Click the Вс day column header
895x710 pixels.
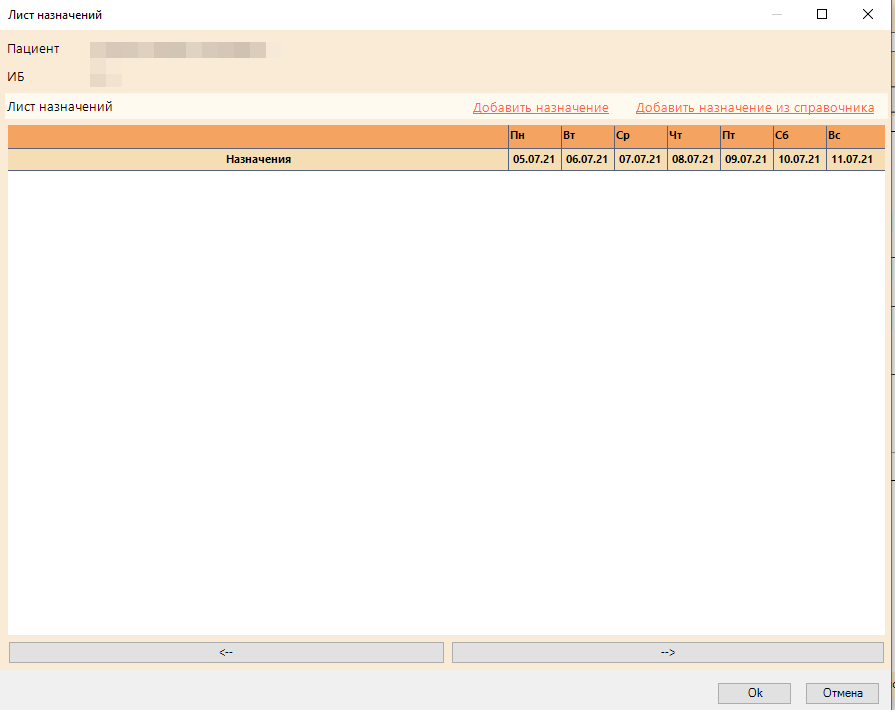(x=854, y=136)
